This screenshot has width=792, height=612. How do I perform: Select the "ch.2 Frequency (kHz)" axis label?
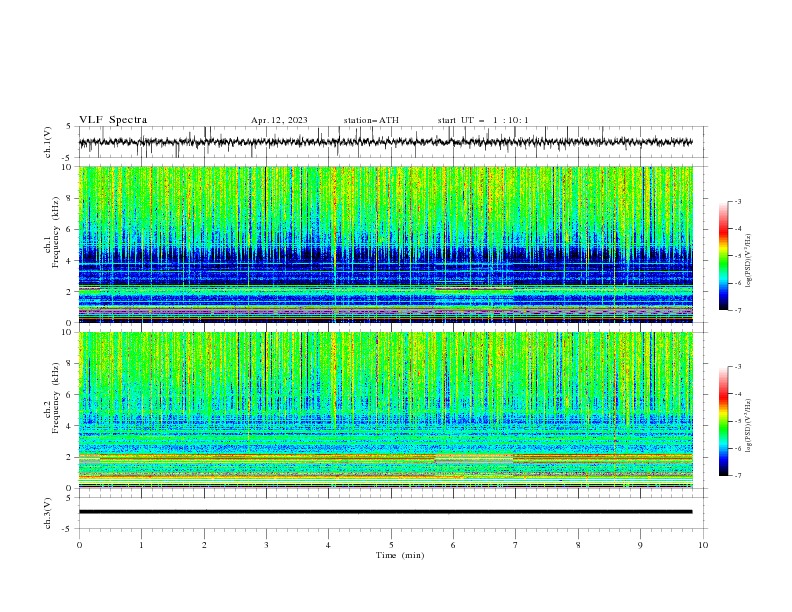pos(52,398)
